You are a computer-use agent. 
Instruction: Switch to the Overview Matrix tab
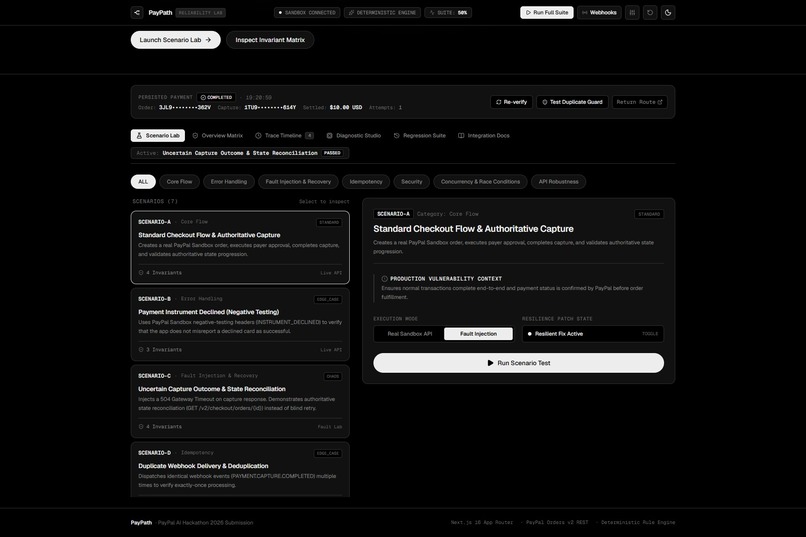pos(217,136)
